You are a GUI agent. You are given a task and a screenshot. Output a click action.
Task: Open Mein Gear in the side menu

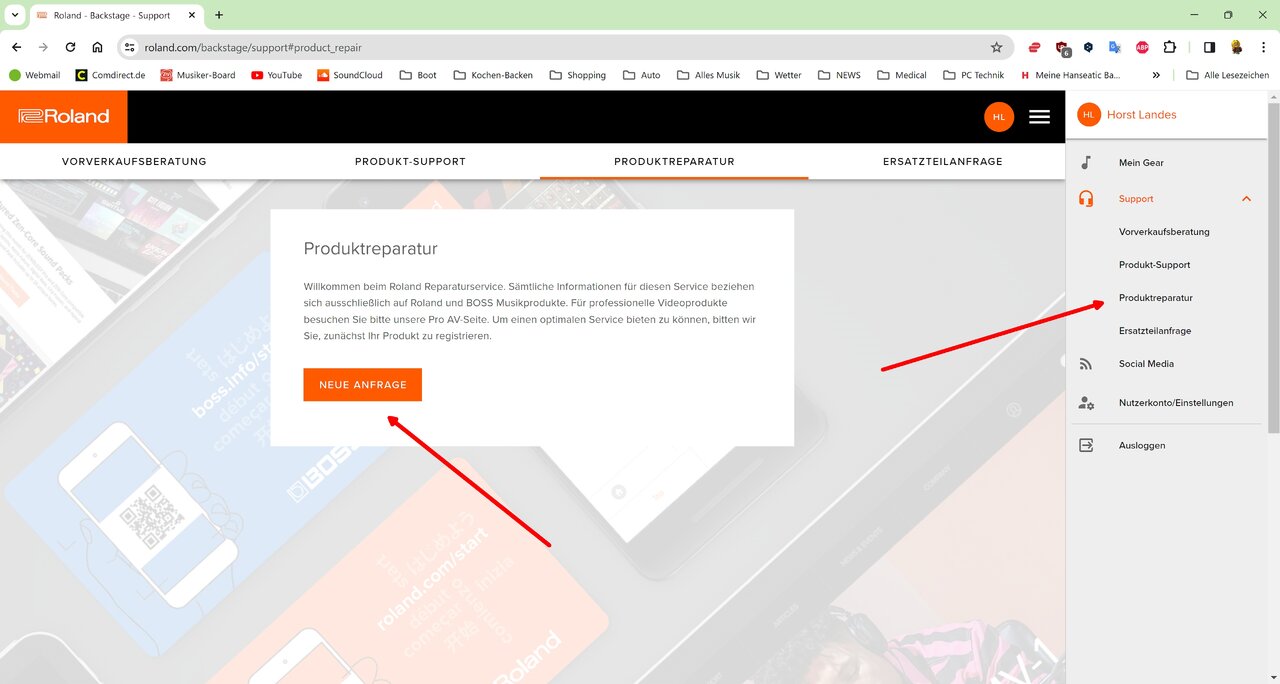point(1141,162)
